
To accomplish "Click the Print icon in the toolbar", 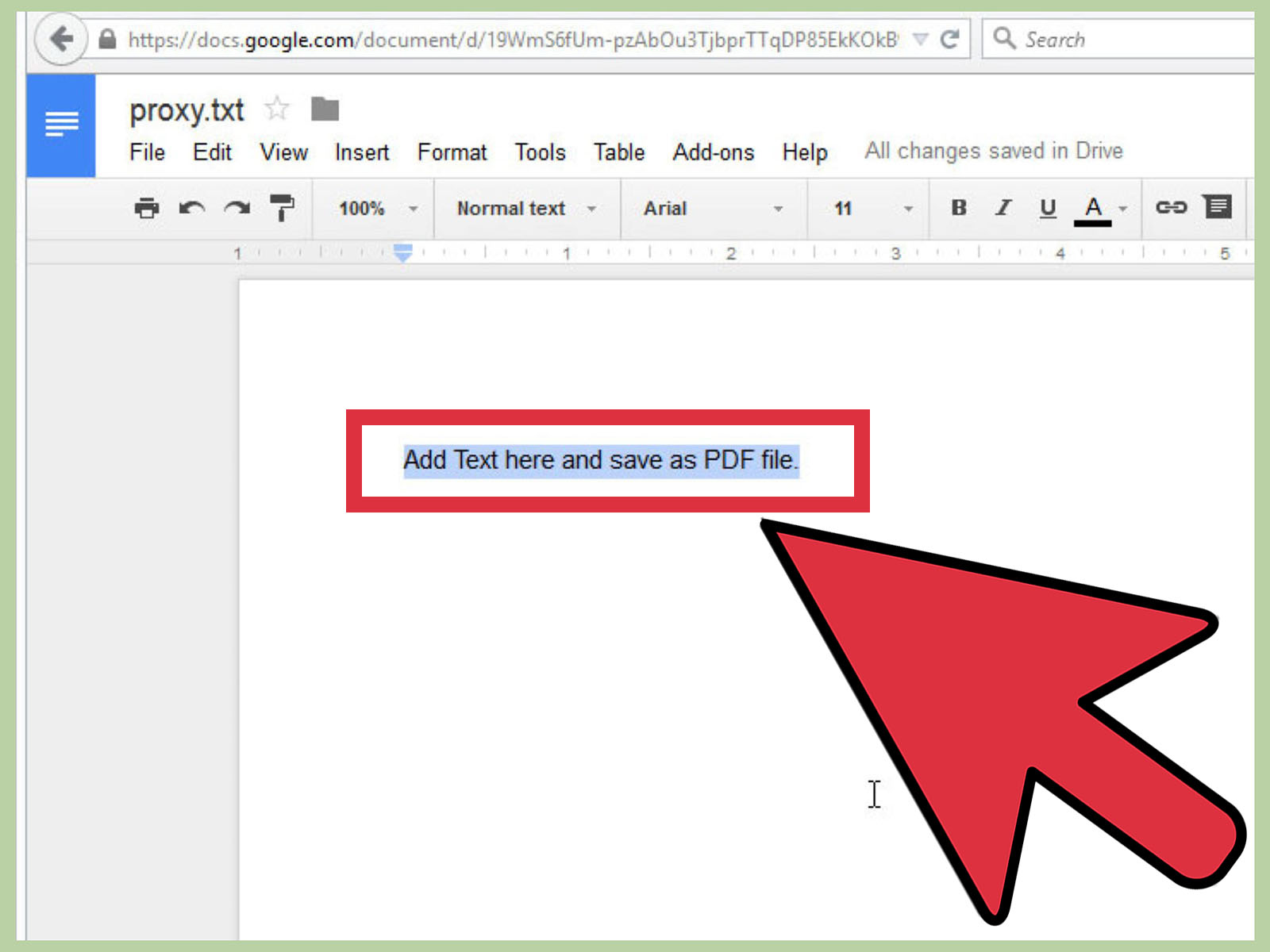I will pyautogui.click(x=146, y=208).
